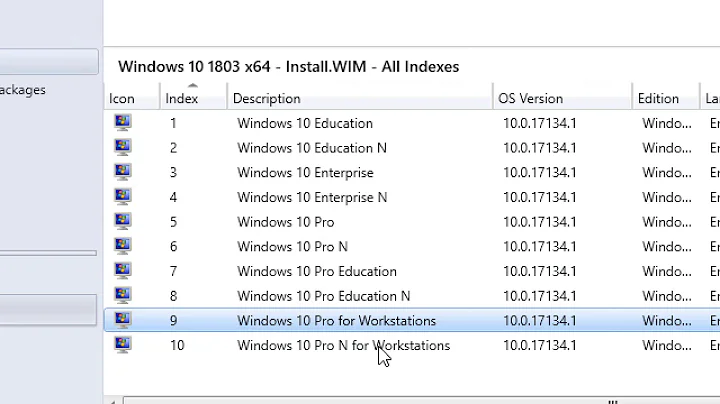Click the icon beside index 5 Windows 10 Pro
This screenshot has height=404, width=720.
click(x=123, y=222)
